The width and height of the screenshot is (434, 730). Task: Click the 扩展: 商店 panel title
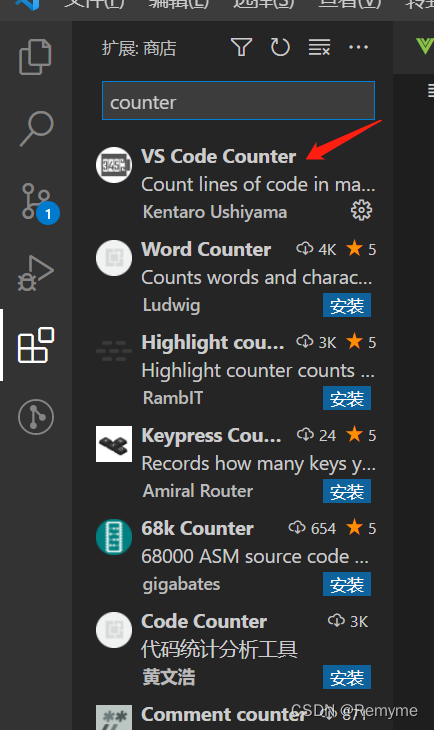click(139, 48)
